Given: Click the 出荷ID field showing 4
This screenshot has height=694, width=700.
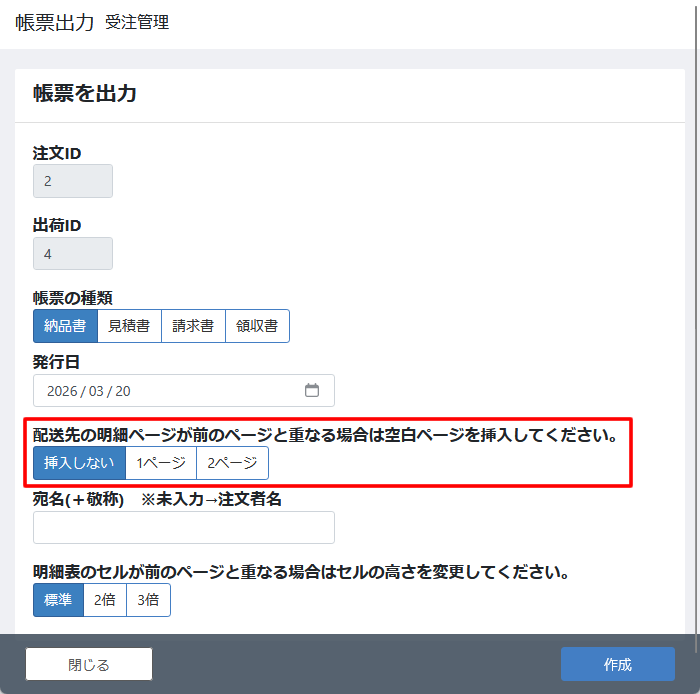Looking at the screenshot, I should [73, 253].
